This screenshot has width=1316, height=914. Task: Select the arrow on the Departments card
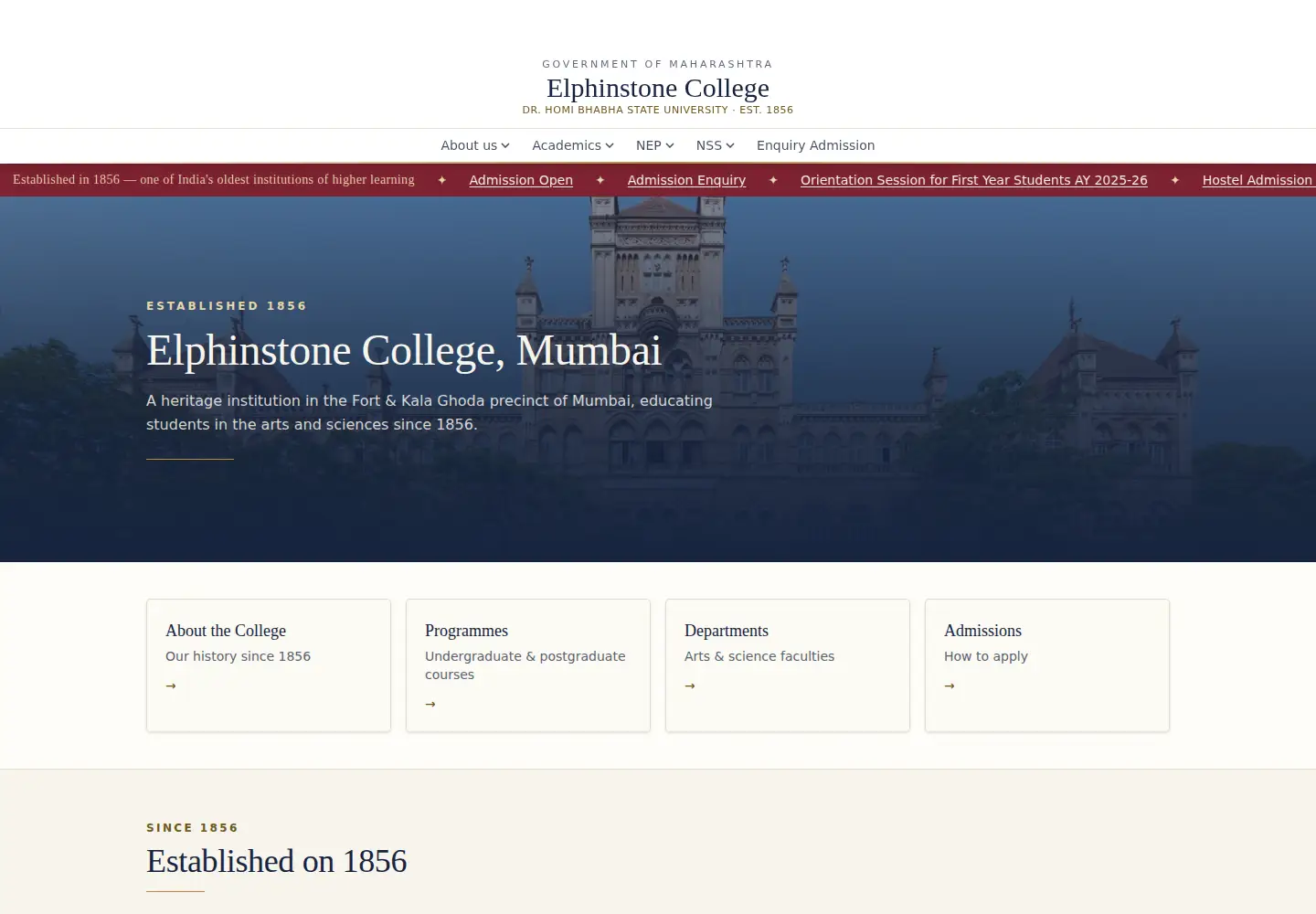coord(690,685)
